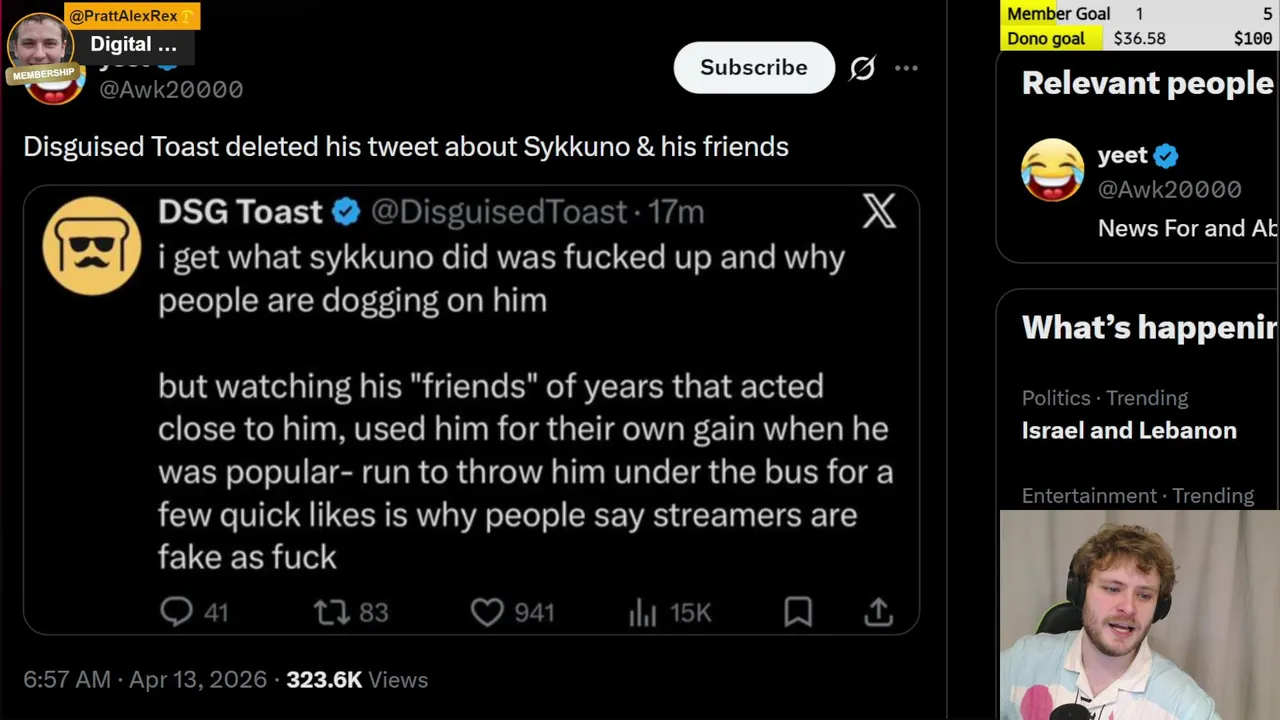1280x720 pixels.
Task: Click the share upload arrow icon
Action: (878, 611)
